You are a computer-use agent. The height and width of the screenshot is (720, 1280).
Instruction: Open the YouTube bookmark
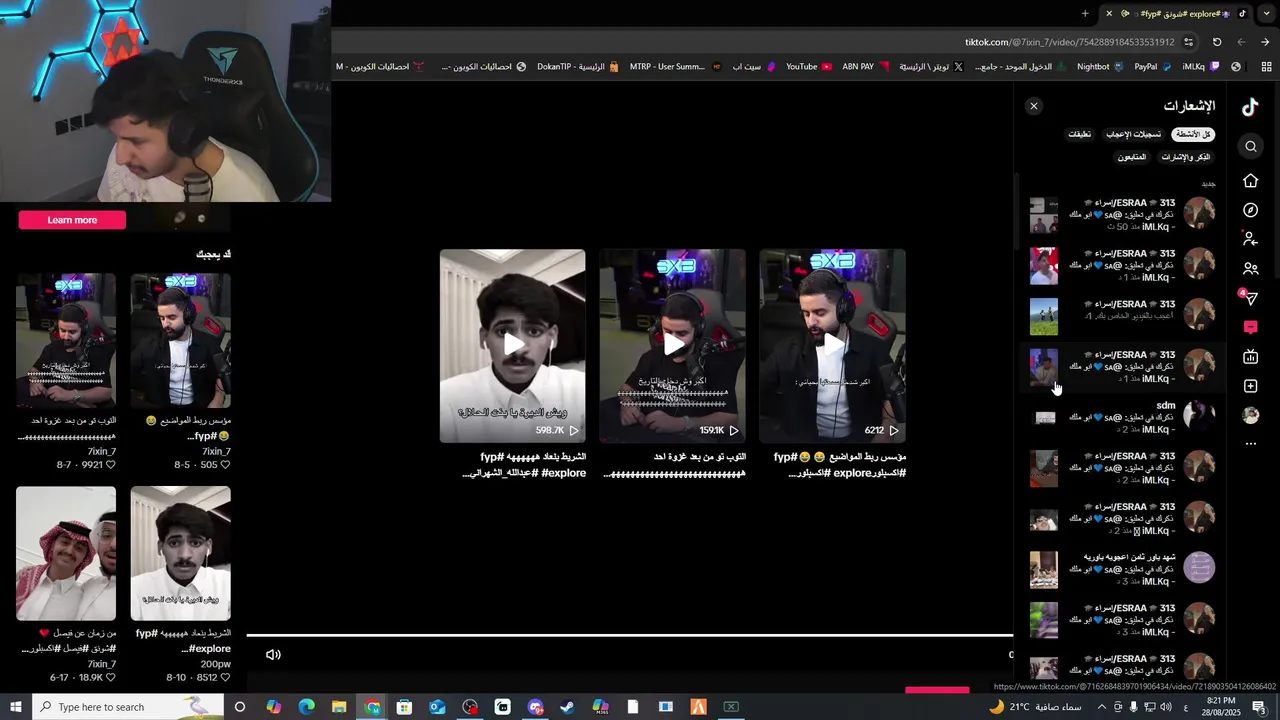click(x=809, y=67)
